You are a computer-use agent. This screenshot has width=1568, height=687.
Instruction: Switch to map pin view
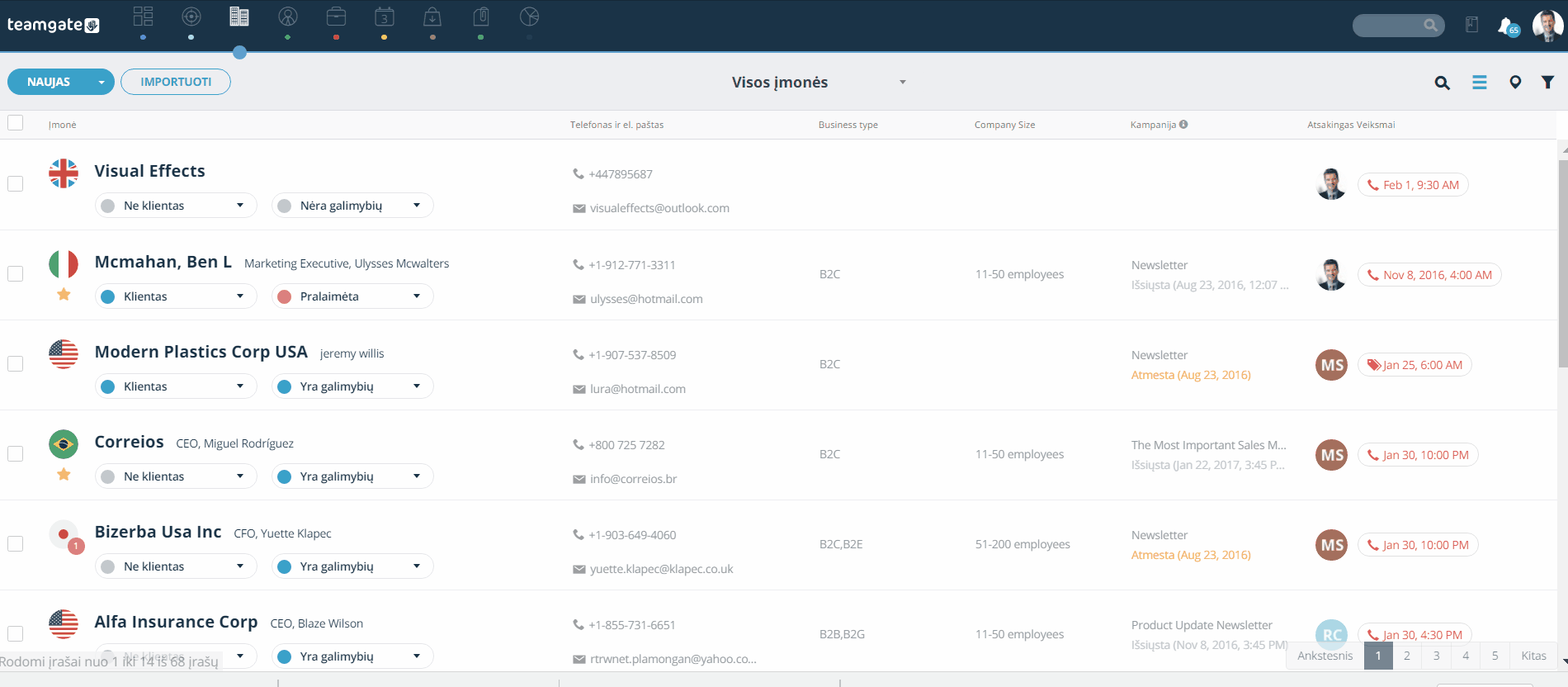point(1515,83)
